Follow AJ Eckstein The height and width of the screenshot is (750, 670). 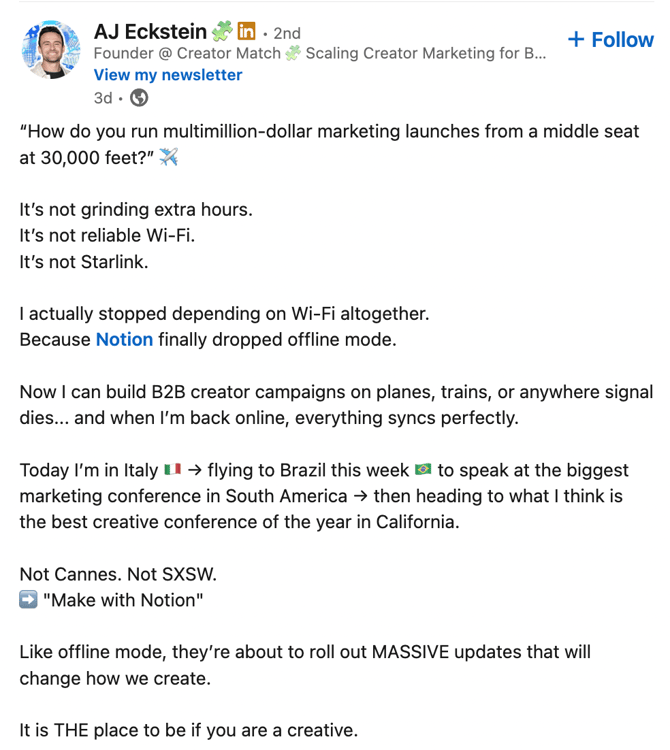[610, 40]
